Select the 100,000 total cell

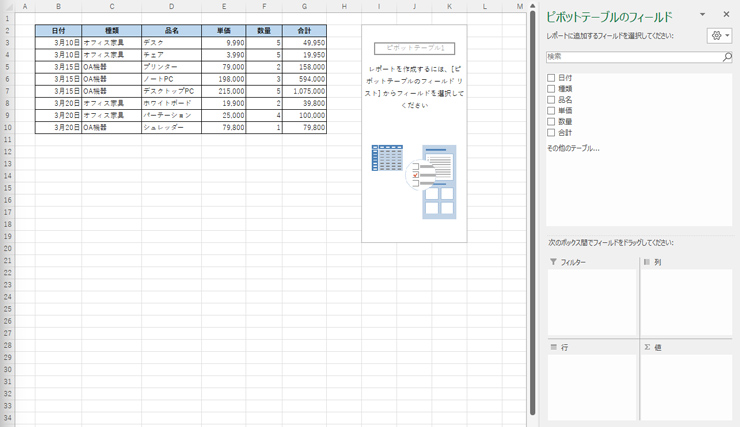(304, 116)
